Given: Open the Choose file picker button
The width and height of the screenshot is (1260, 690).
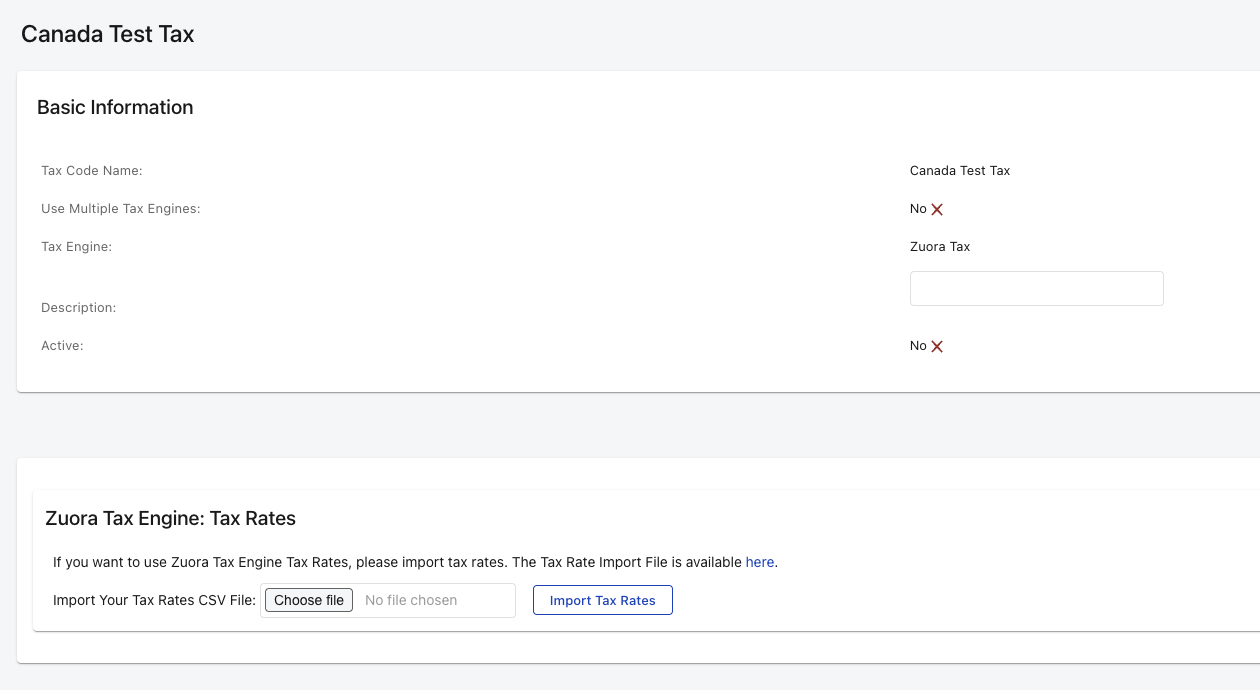Looking at the screenshot, I should pyautogui.click(x=309, y=600).
